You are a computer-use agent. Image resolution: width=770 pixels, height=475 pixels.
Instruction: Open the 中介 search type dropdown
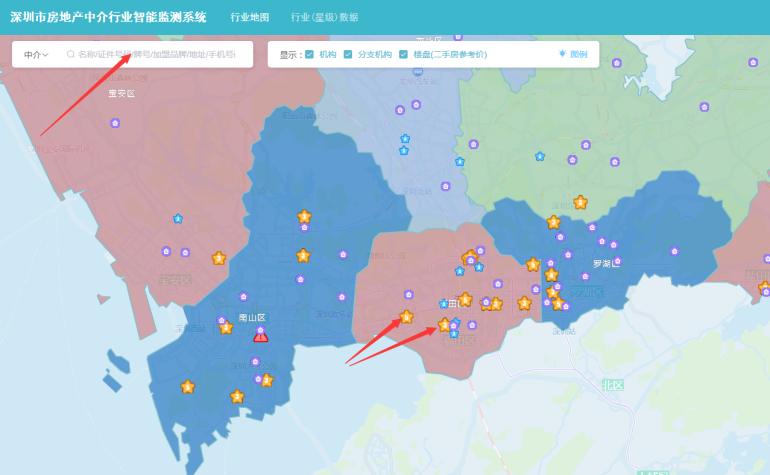click(x=37, y=54)
